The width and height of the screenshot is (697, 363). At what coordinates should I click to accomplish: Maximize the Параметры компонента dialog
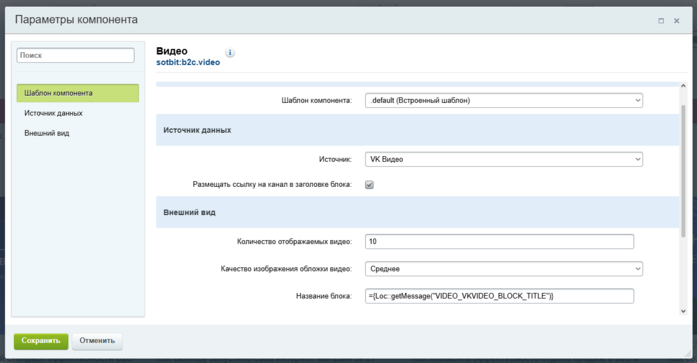pyautogui.click(x=661, y=21)
